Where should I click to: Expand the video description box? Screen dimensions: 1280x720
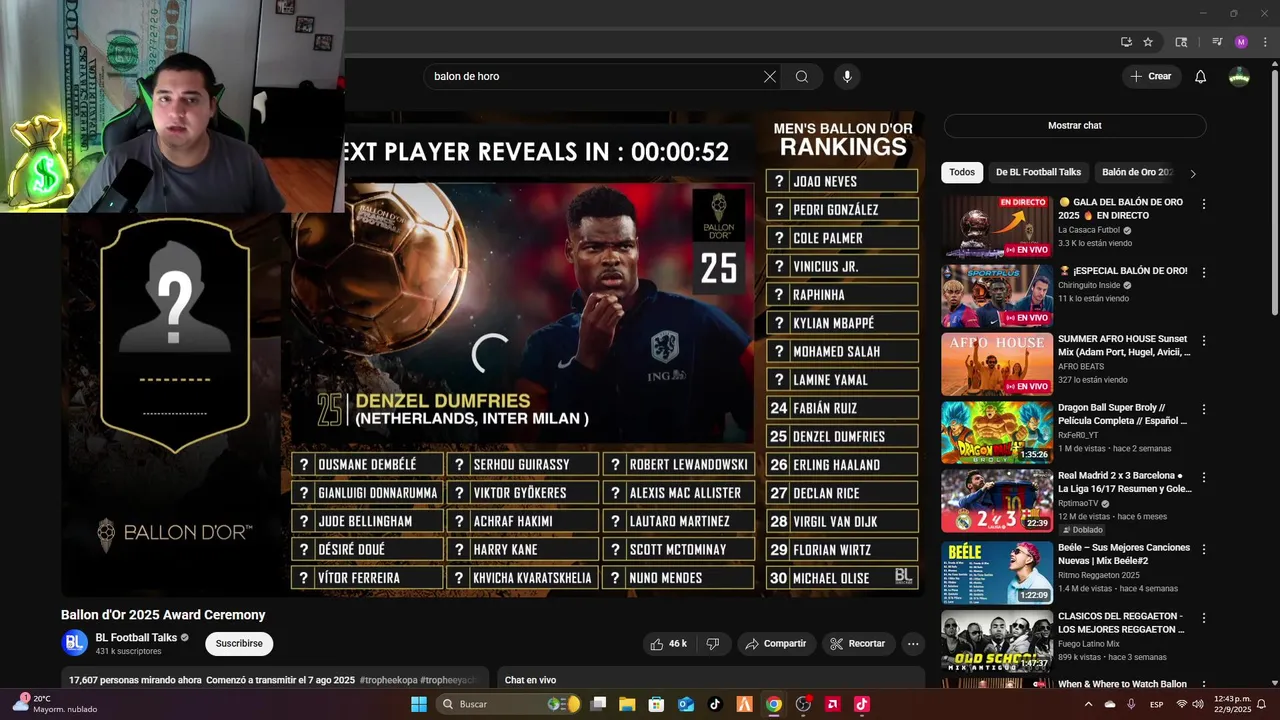coord(275,680)
